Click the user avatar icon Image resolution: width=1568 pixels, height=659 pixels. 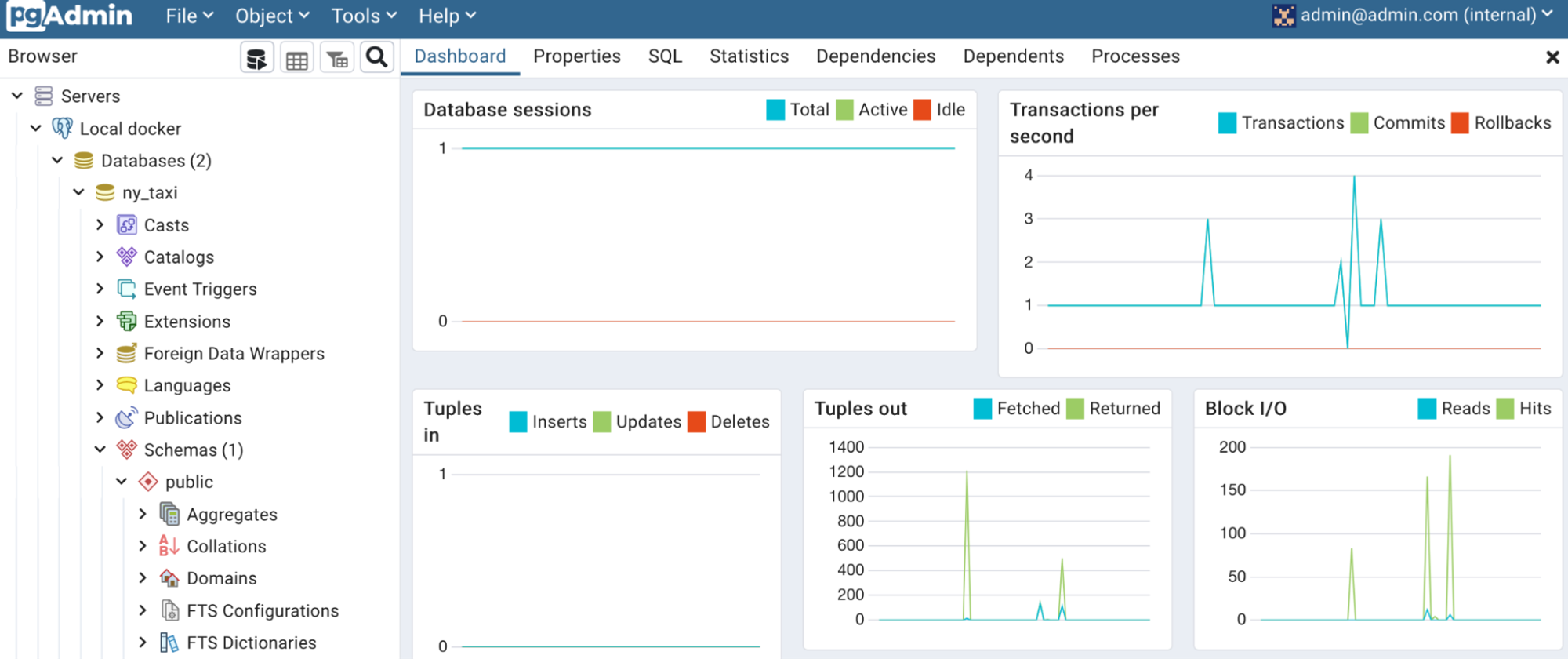point(1283,16)
